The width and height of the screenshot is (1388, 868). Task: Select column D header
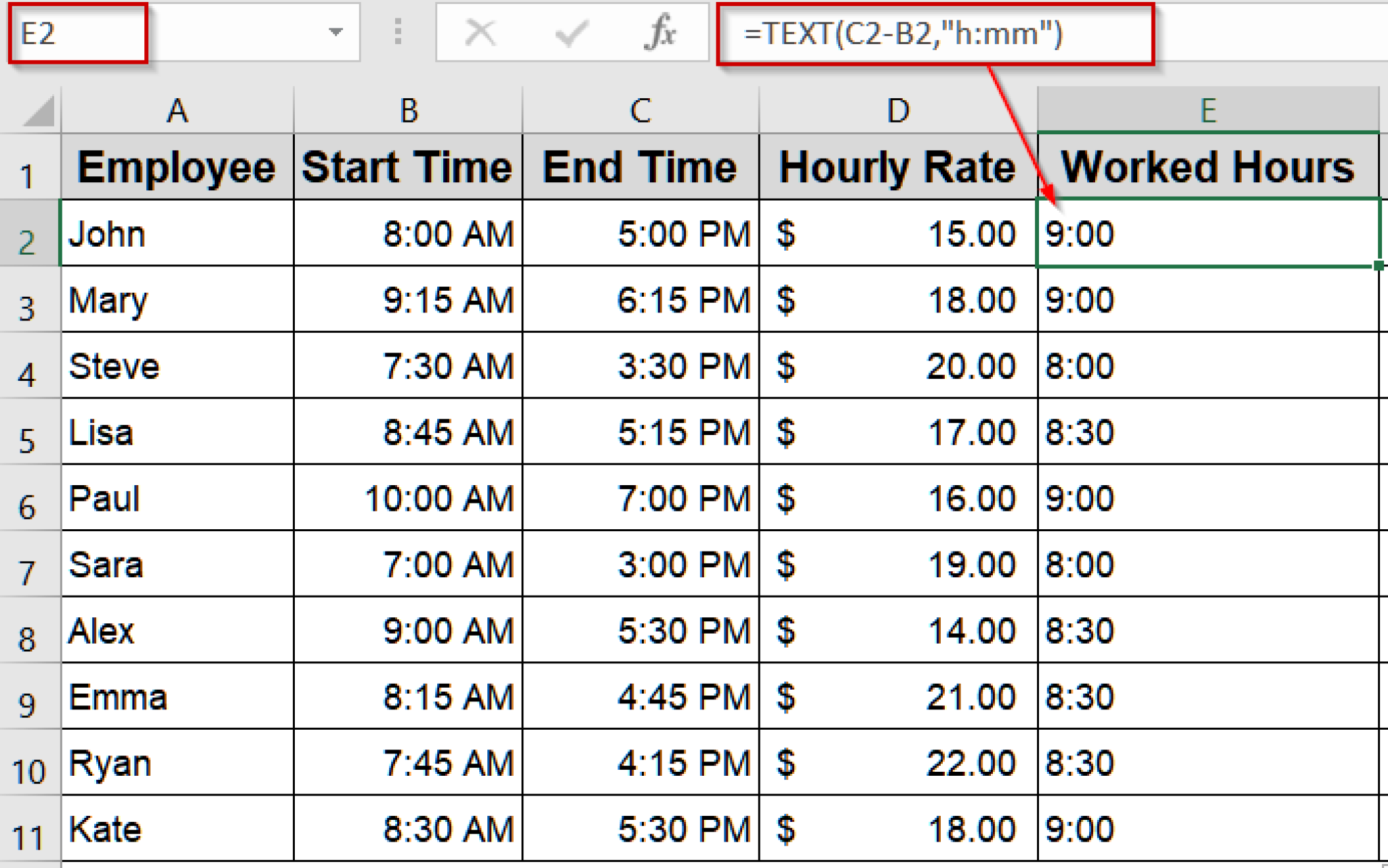click(898, 110)
